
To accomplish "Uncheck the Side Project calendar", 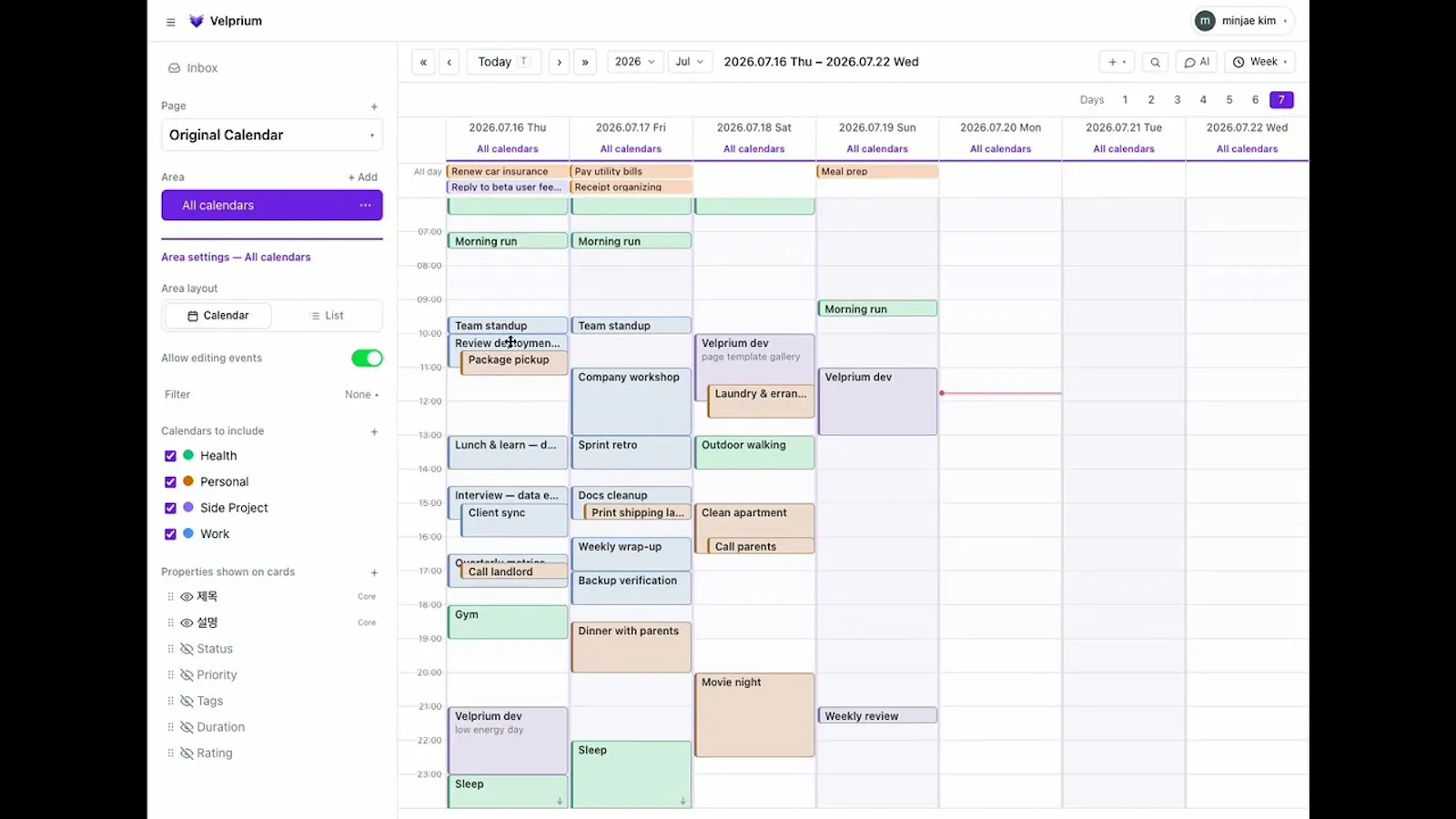I will click(x=170, y=508).
